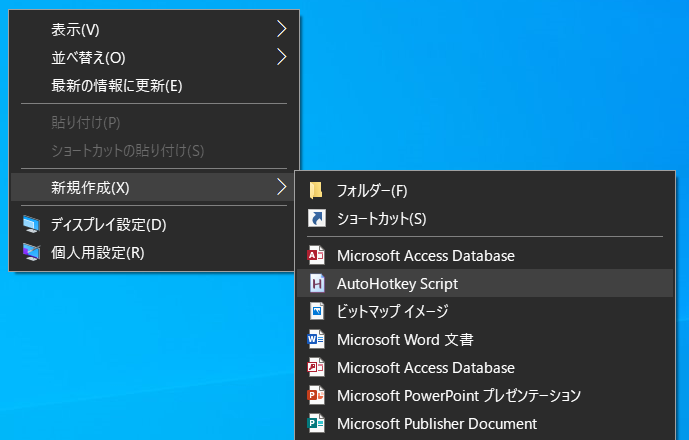Choose 最新の情報に更新(E) to refresh
Viewport: 689px width, 440px height.
tap(154, 85)
